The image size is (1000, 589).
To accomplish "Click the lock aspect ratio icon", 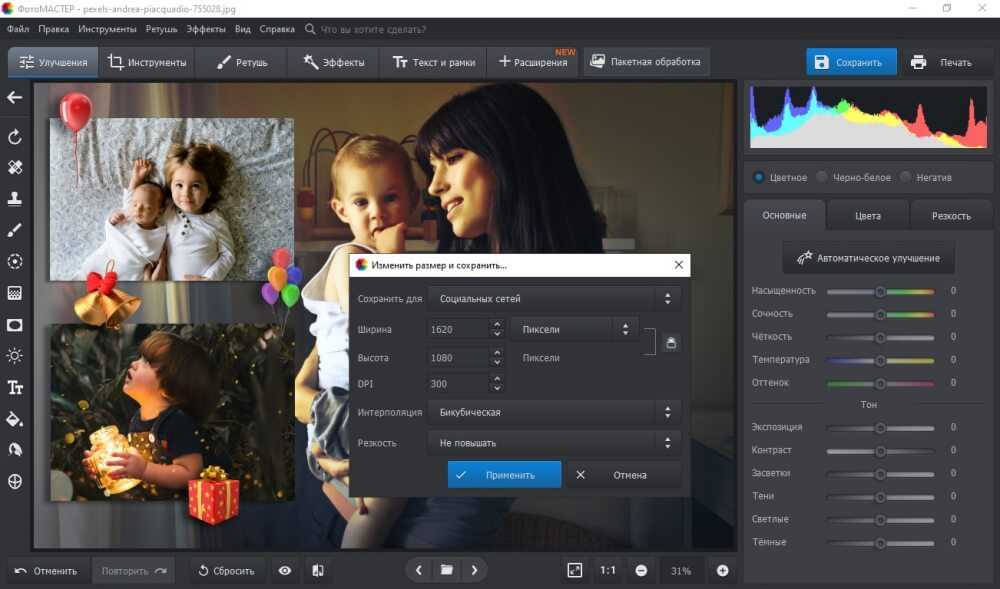I will pyautogui.click(x=671, y=343).
